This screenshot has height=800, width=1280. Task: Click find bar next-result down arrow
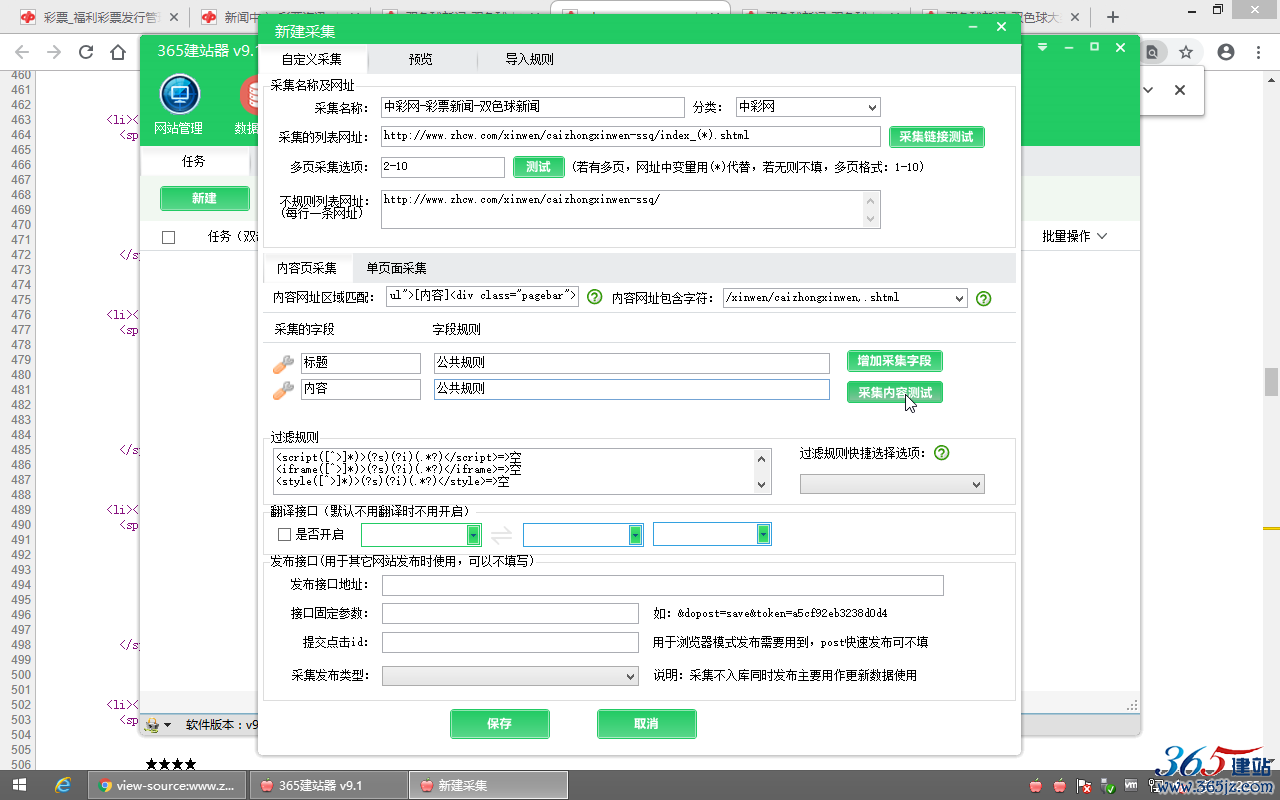coord(1148,90)
